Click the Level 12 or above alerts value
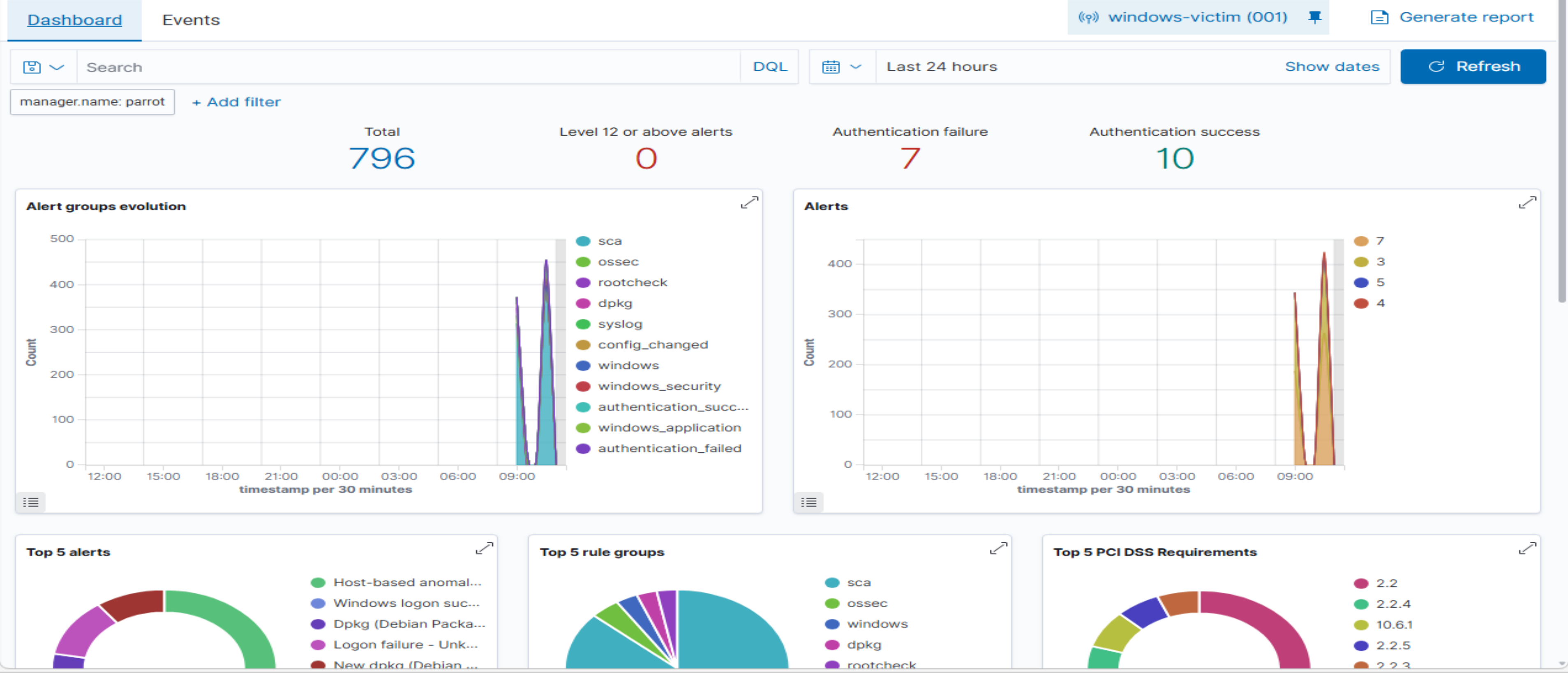This screenshot has height=673, width=1568. 646,158
